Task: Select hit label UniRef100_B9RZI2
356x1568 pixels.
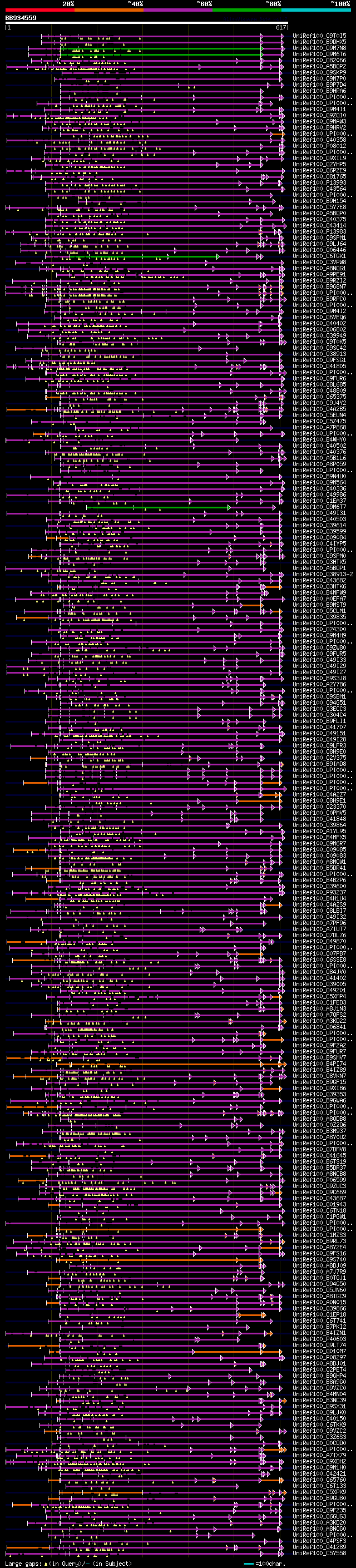Action: pos(319,280)
